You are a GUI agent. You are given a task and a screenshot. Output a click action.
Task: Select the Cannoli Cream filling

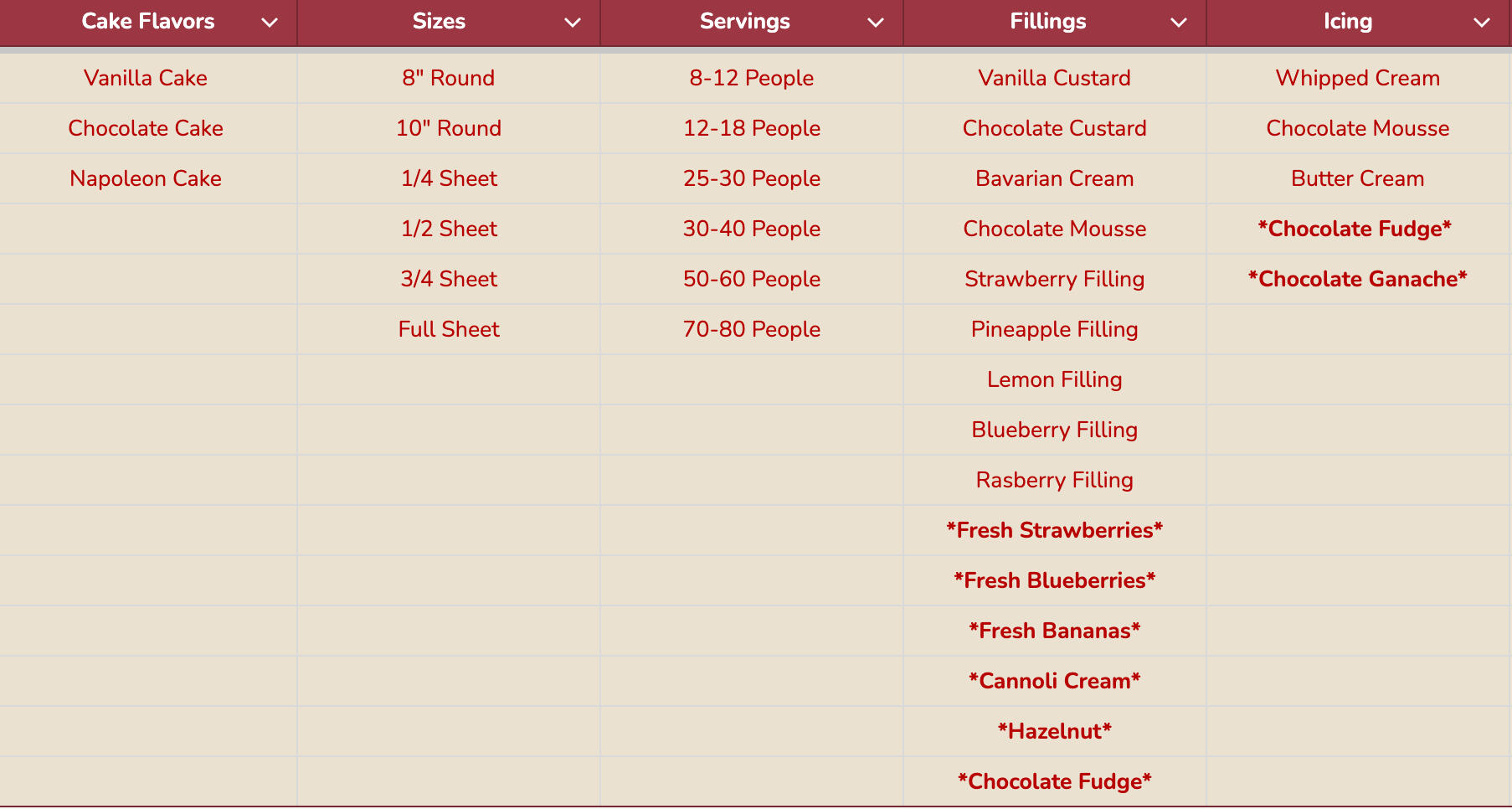pos(1055,681)
